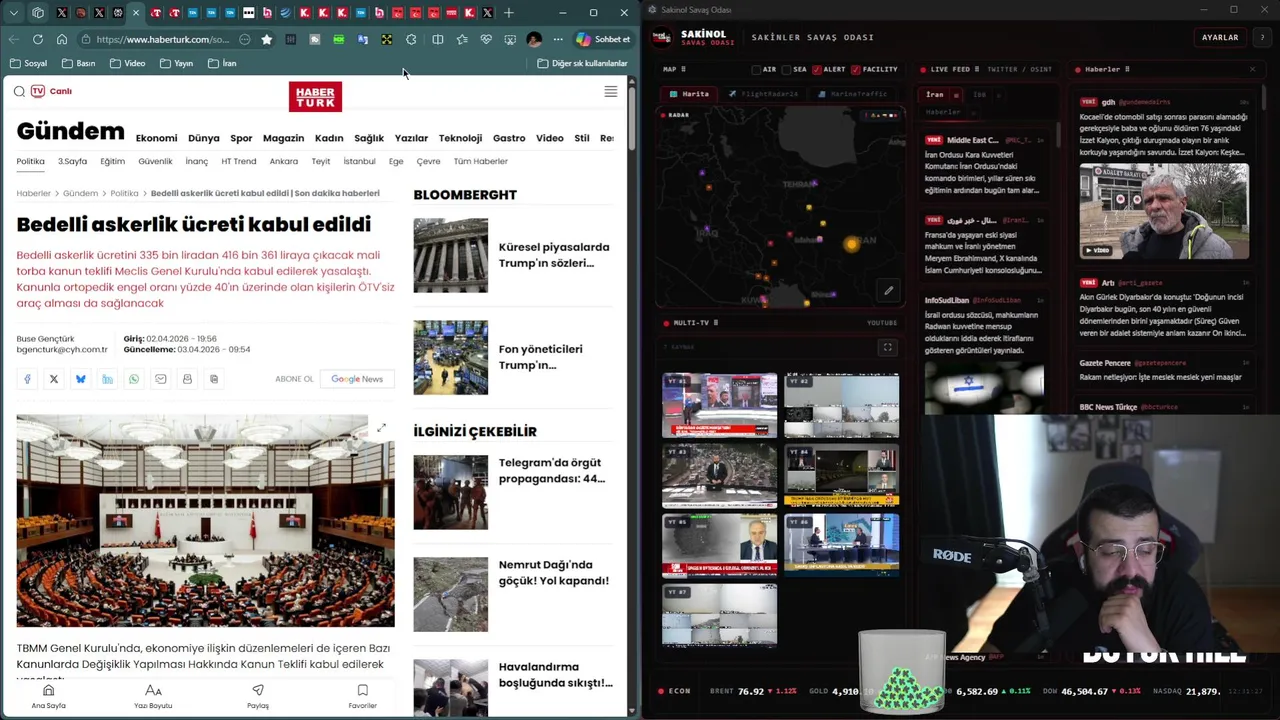Screen dimensions: 1280x720
Task: Go to Ekonomi section
Action: (x=156, y=138)
